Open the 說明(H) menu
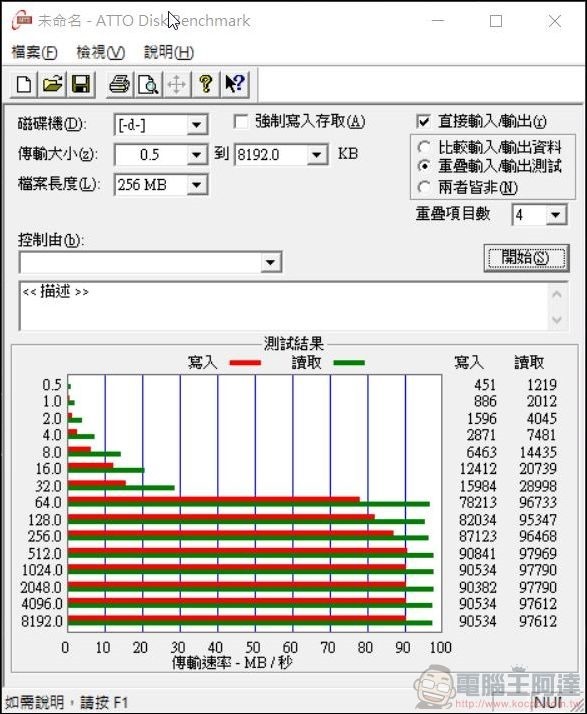 pos(169,52)
